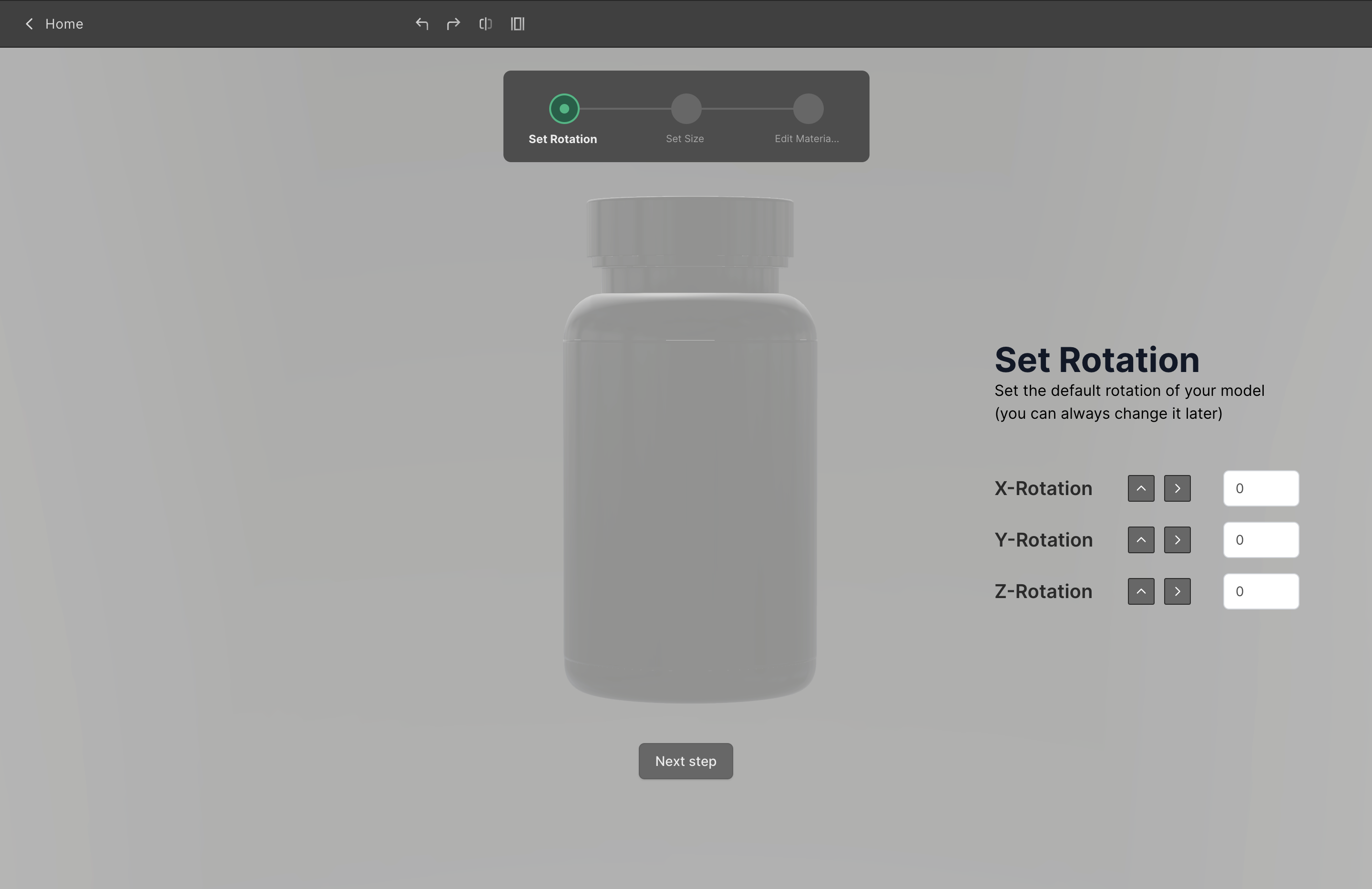Screen dimensions: 1372x889
Task: Focus the Z-Rotation value field
Action: 1261,591
